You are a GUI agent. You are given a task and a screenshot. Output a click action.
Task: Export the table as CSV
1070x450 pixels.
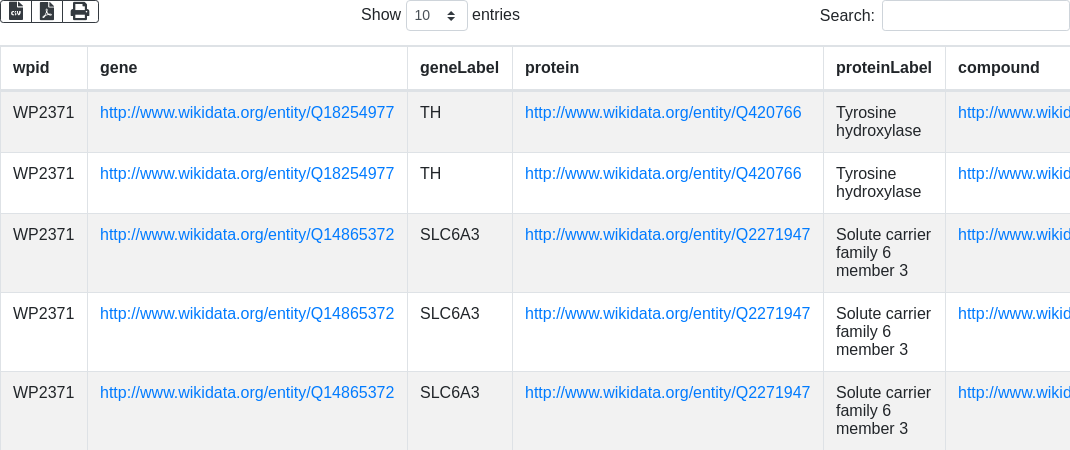tap(16, 11)
